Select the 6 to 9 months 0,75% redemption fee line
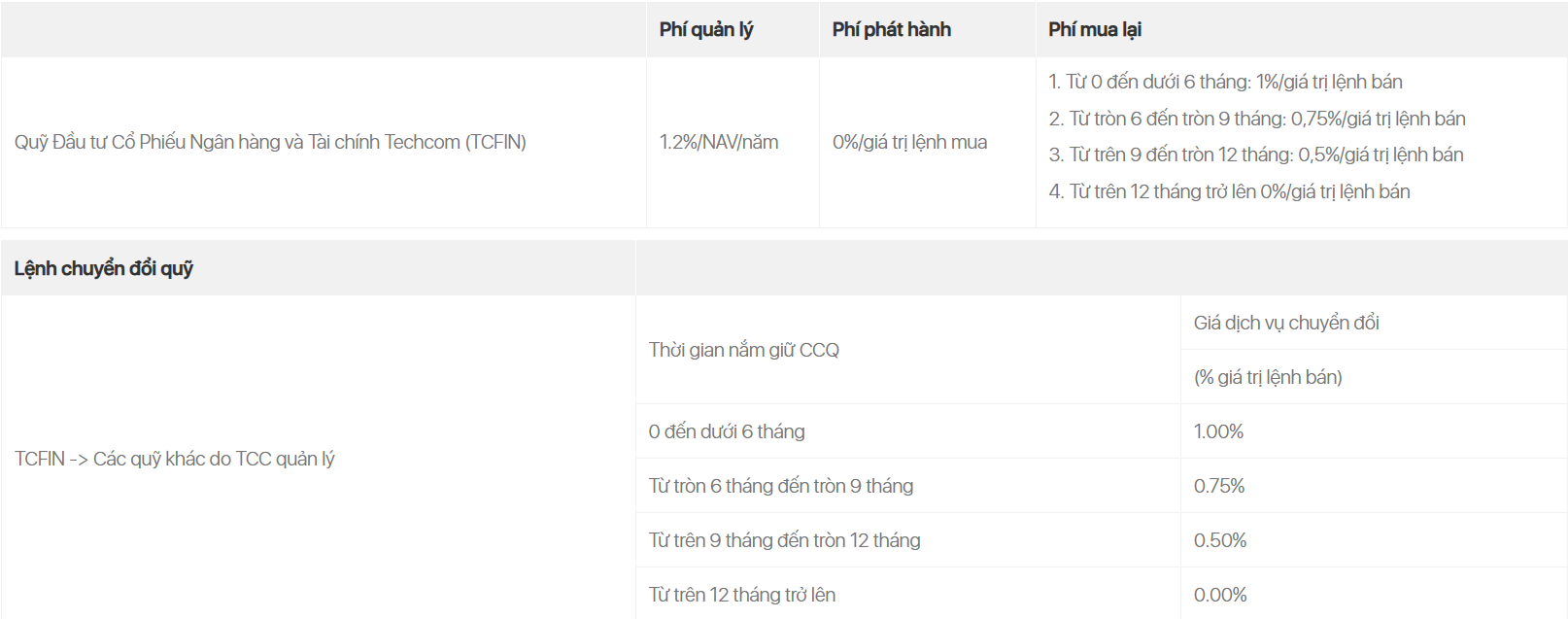This screenshot has width=1568, height=619. point(1257,119)
